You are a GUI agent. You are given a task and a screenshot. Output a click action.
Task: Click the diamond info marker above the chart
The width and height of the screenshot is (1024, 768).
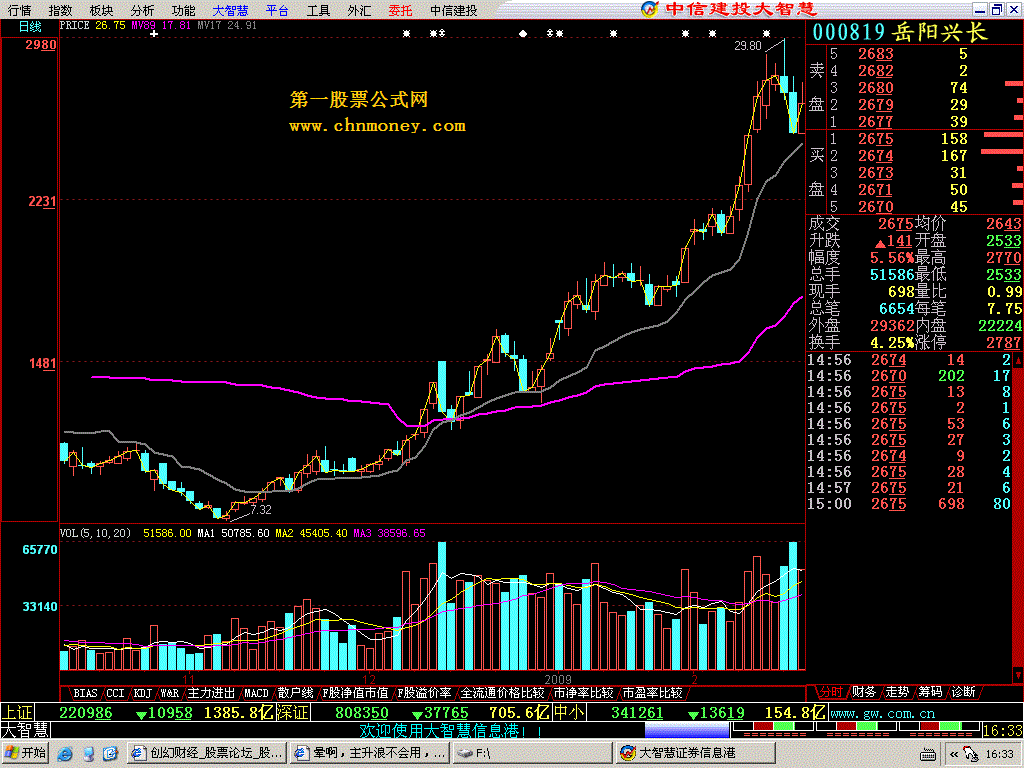522,33
